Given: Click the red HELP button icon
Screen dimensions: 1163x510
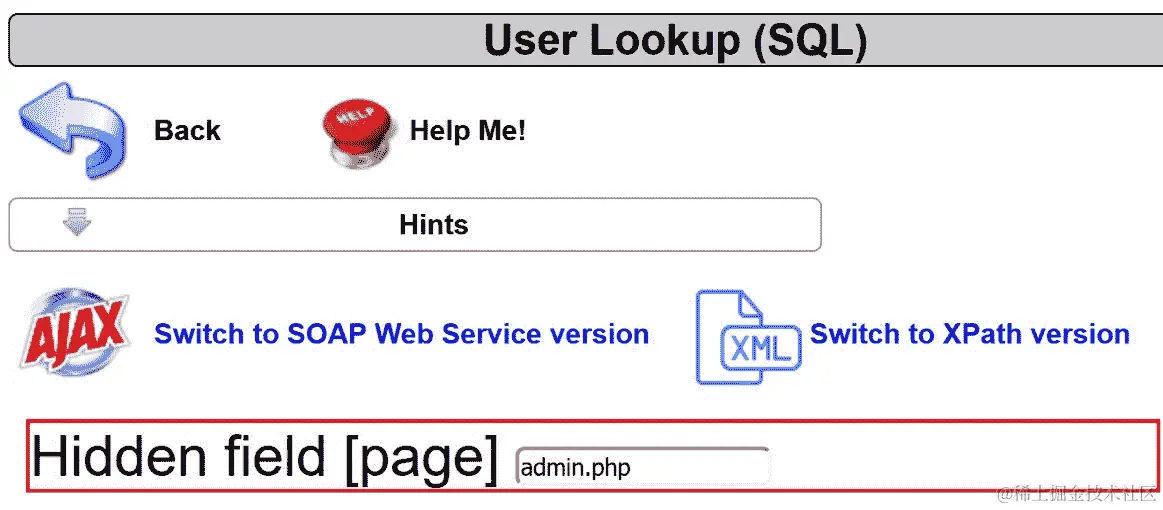Looking at the screenshot, I should tap(358, 132).
